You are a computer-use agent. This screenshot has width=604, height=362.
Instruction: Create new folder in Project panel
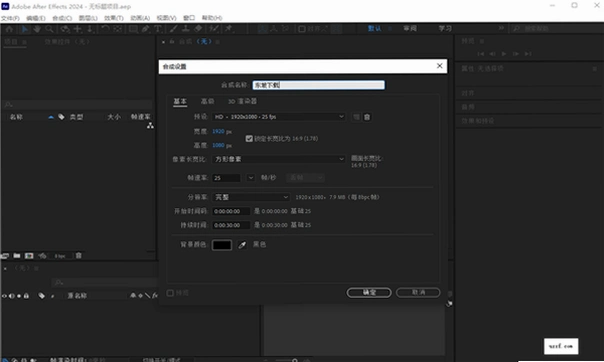(17, 256)
